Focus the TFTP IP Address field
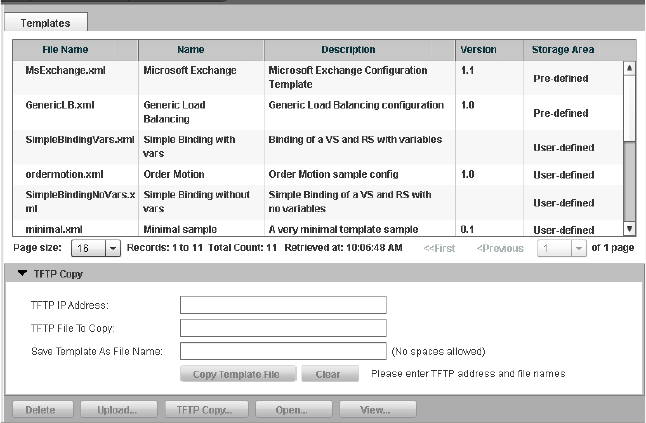This screenshot has height=423, width=646. tap(283, 305)
